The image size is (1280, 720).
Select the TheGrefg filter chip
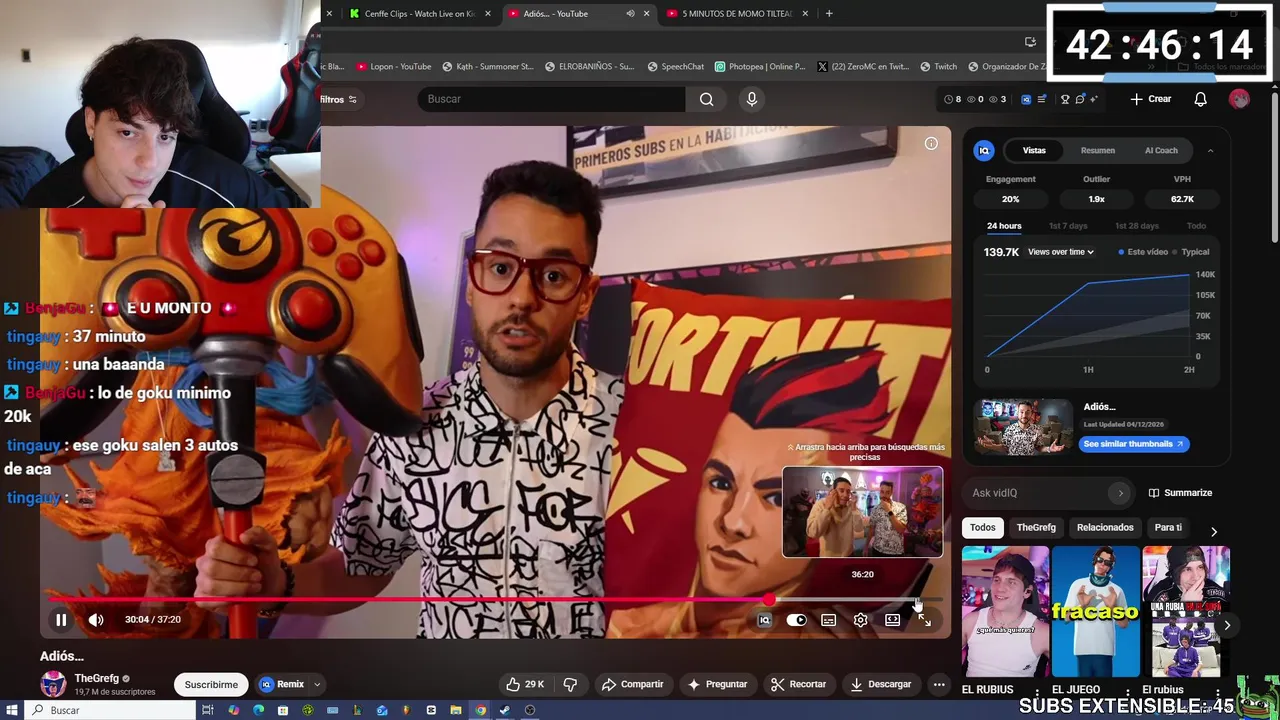[1036, 527]
